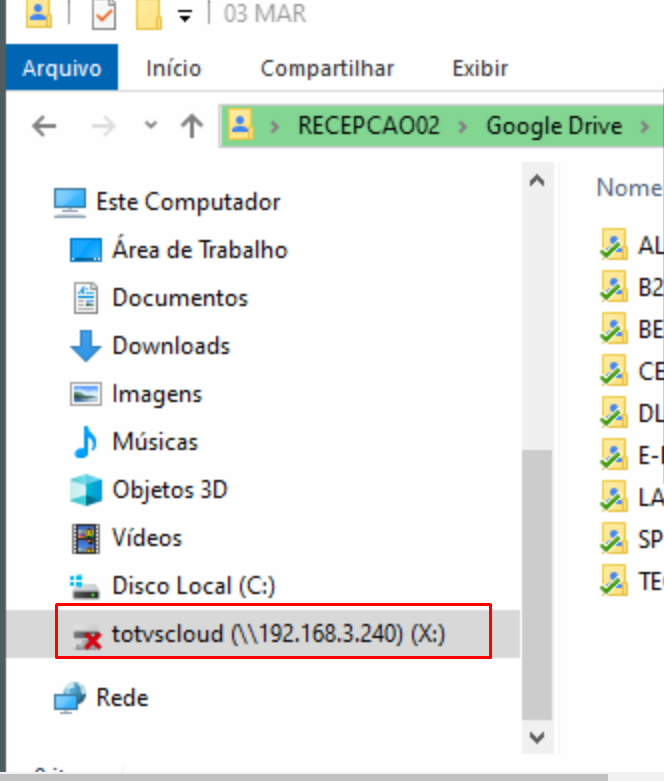Open Disco Local (C:) drive

tap(193, 586)
